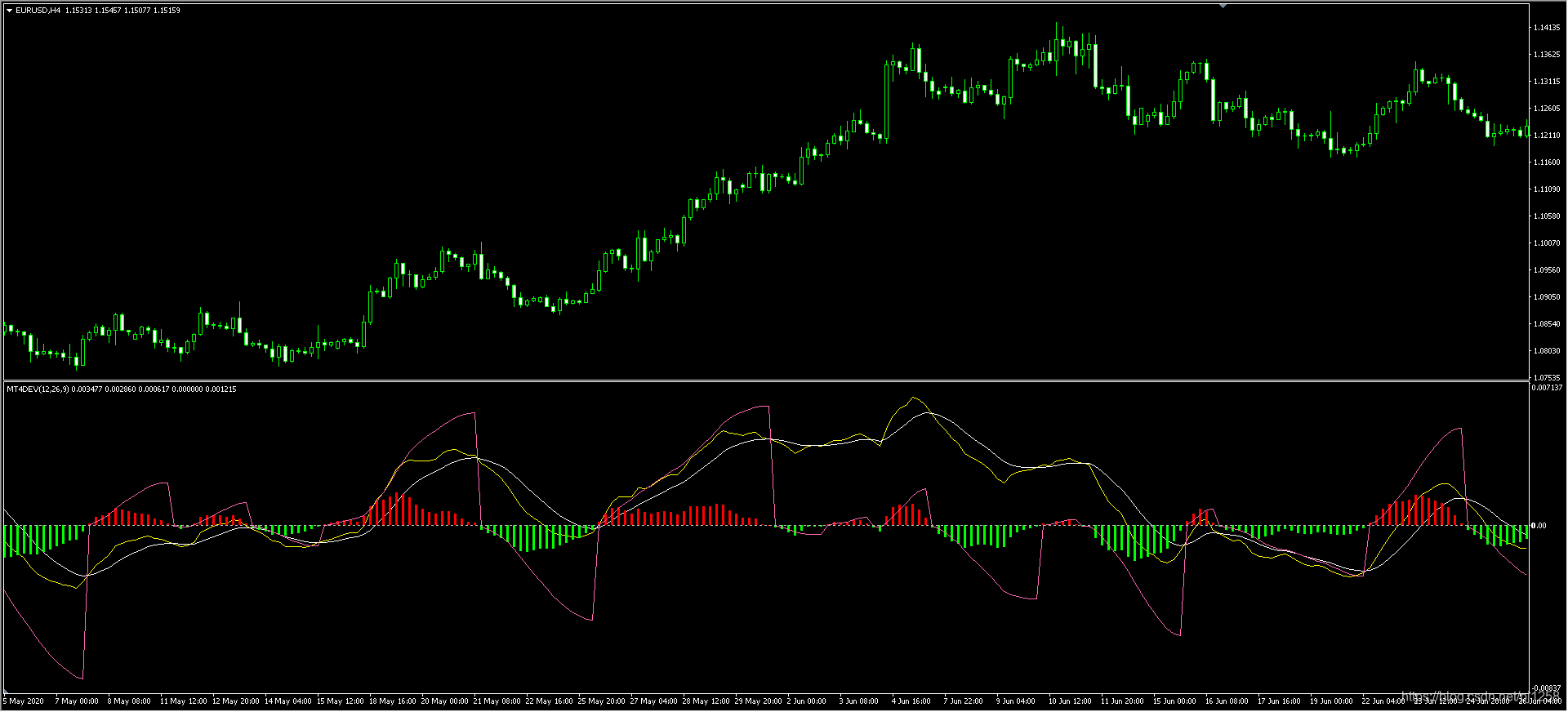This screenshot has height=712, width=1568.
Task: Click the 18 May 16:00 time label
Action: pos(392,701)
